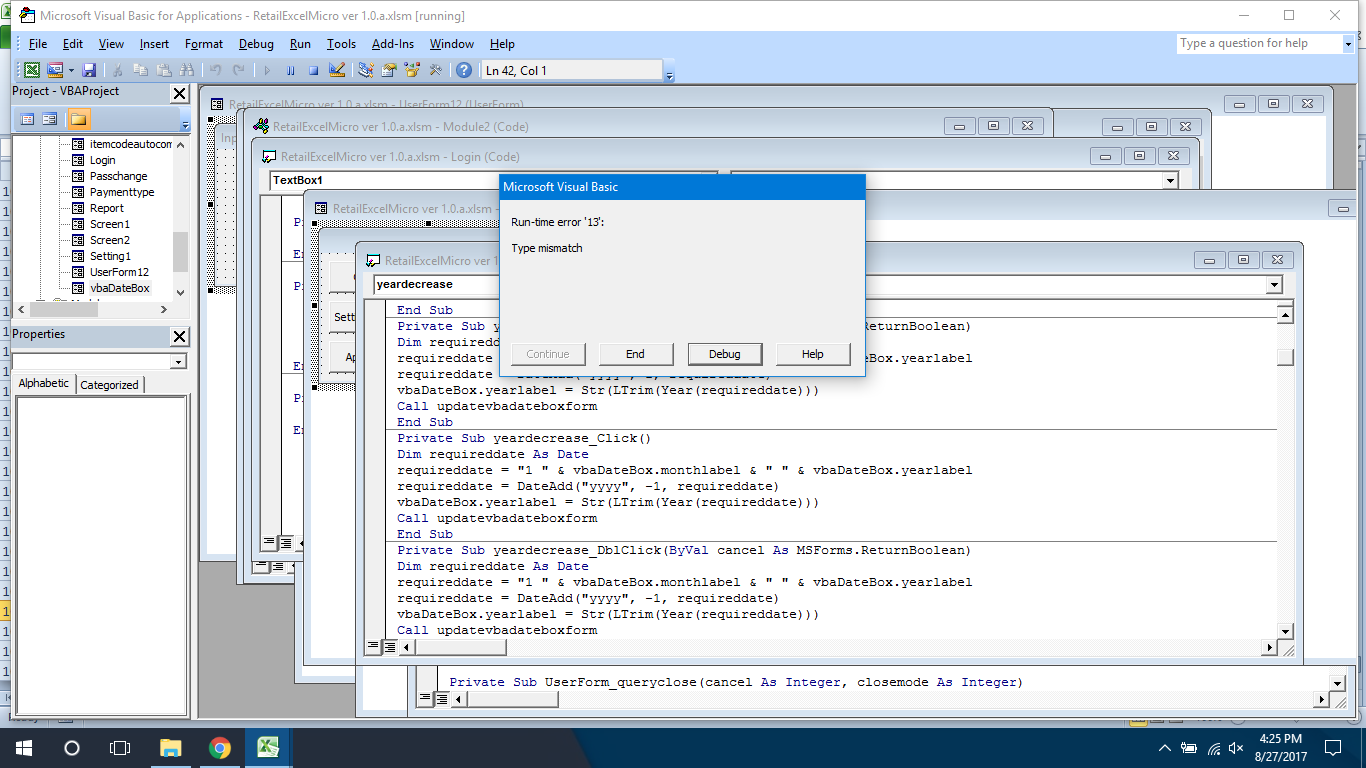Open the Insert menu
This screenshot has height=768, width=1366.
pyautogui.click(x=154, y=44)
